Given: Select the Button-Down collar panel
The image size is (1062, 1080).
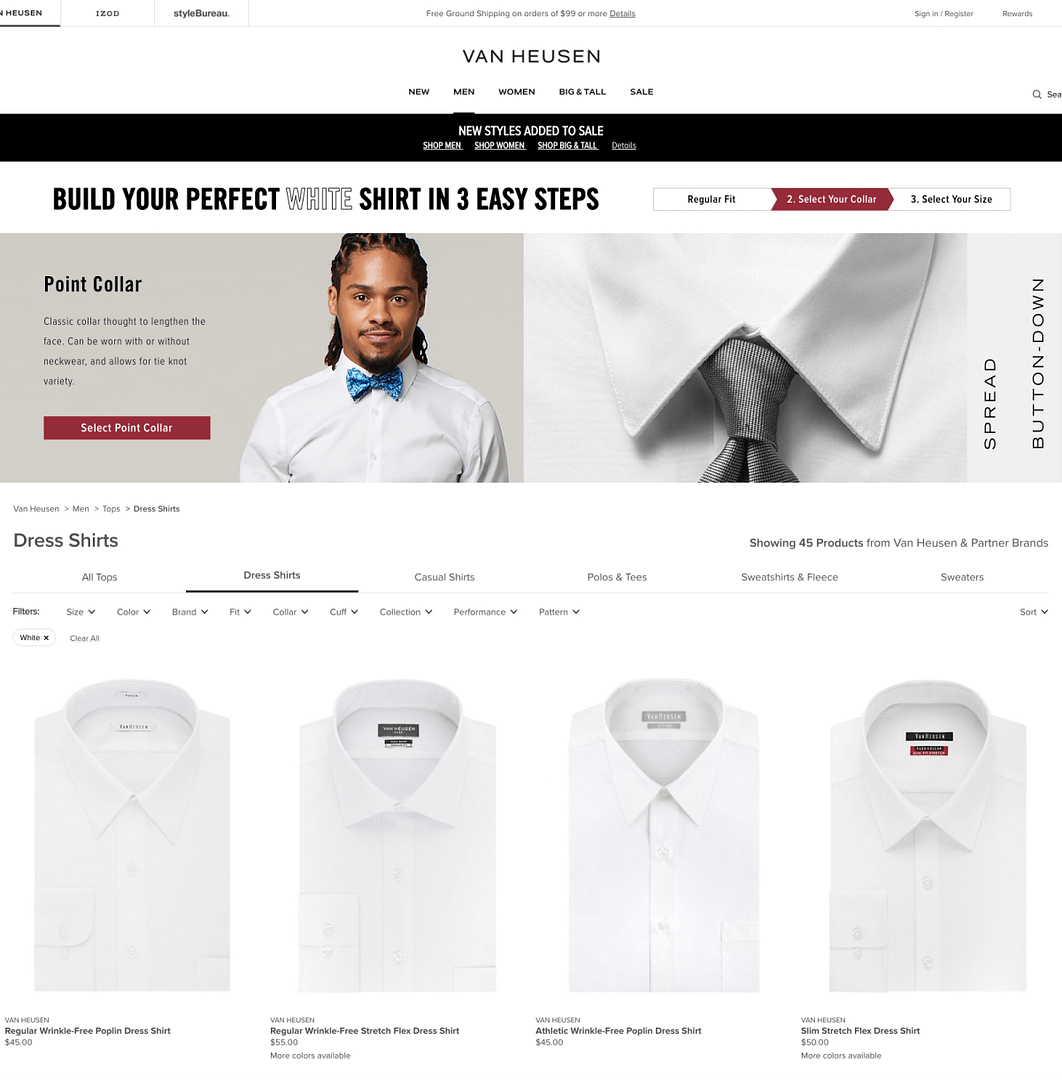Looking at the screenshot, I should [x=1038, y=358].
